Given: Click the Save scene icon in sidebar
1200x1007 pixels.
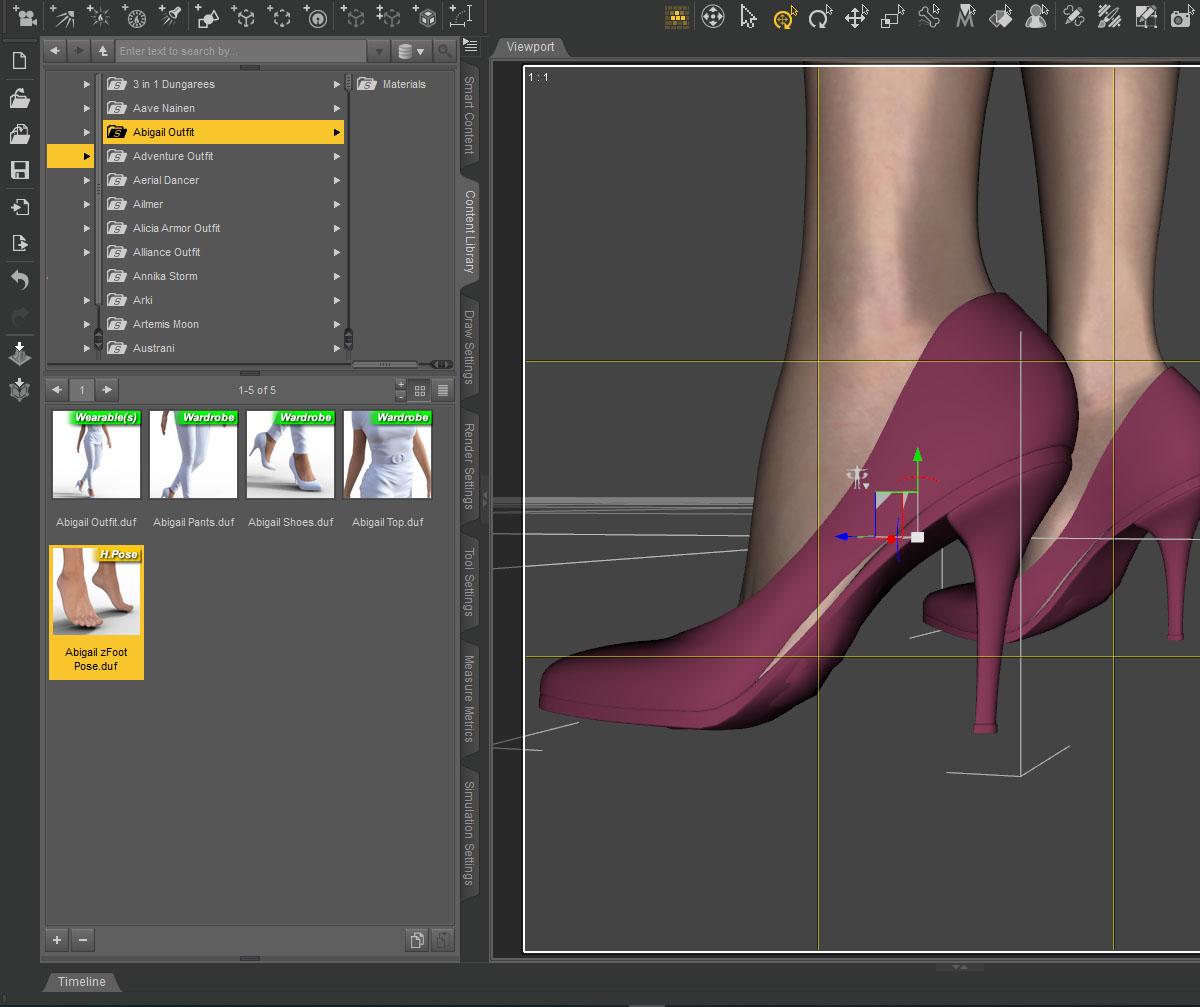Looking at the screenshot, I should 19,170.
